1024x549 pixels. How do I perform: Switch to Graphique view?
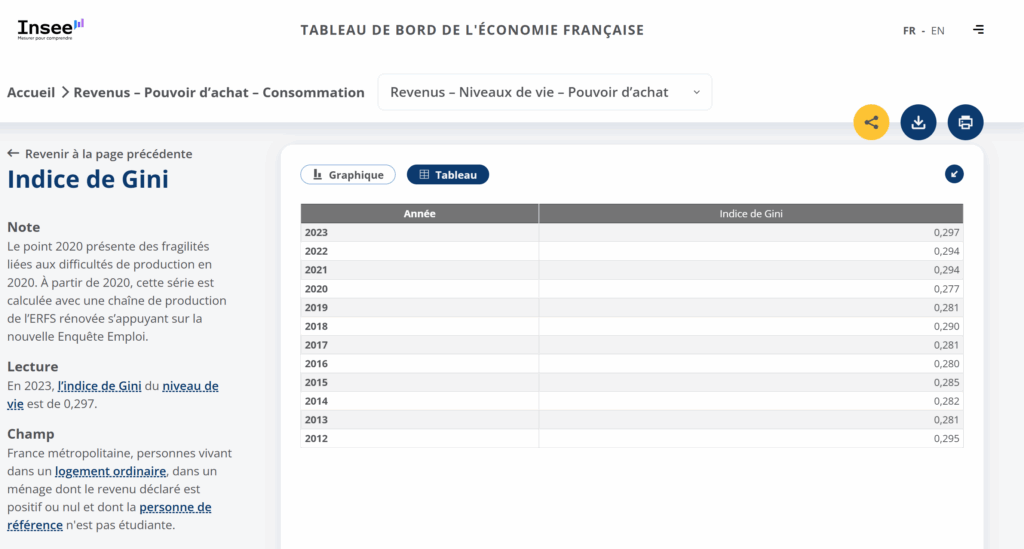(x=348, y=175)
